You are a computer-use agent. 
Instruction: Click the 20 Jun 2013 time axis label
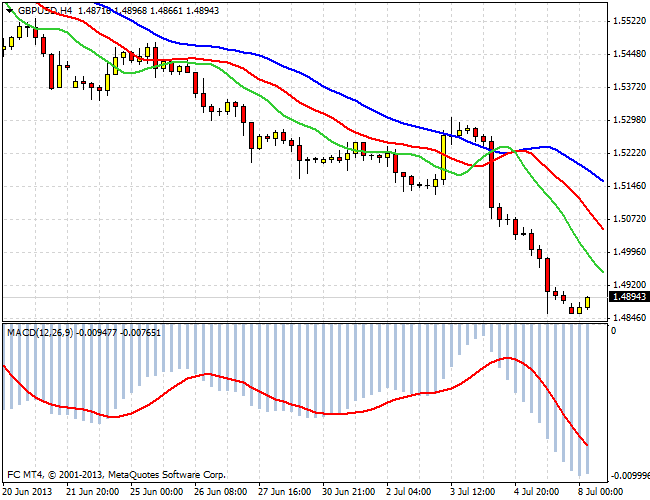tap(27, 492)
